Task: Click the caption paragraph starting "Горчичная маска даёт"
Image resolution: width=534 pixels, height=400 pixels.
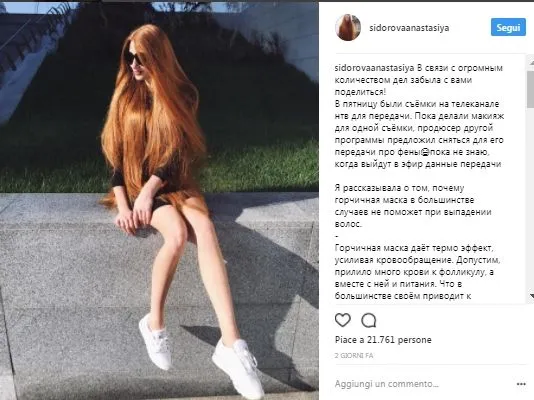Action: [417, 272]
